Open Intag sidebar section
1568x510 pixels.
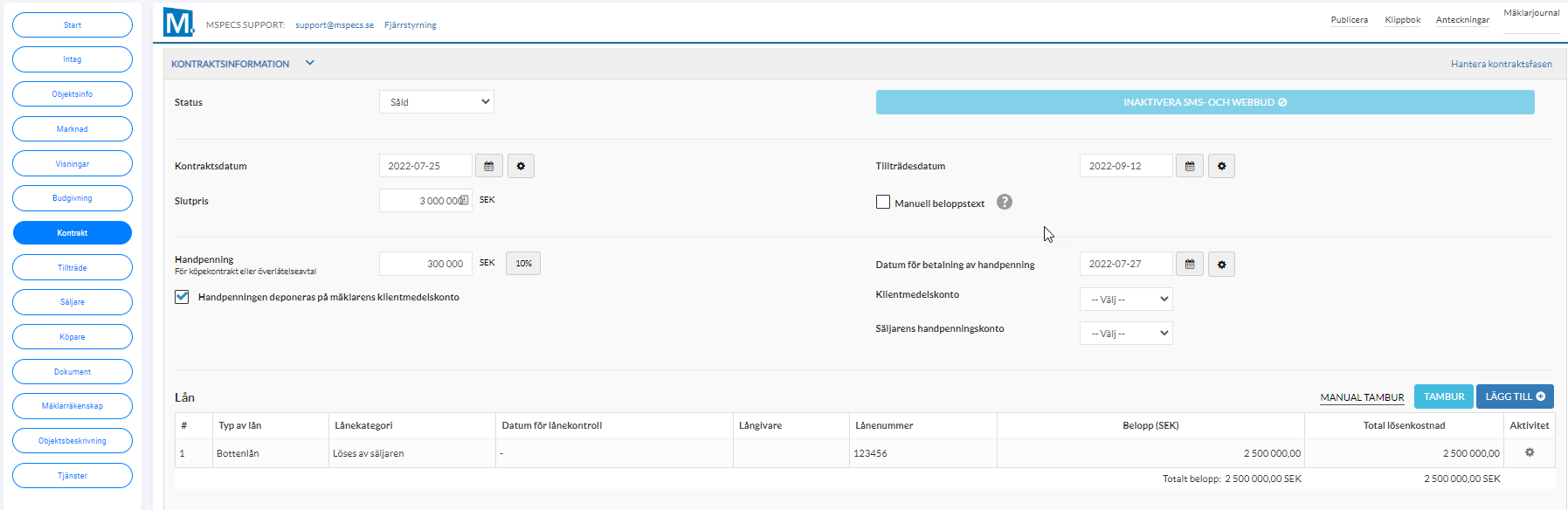[x=73, y=59]
